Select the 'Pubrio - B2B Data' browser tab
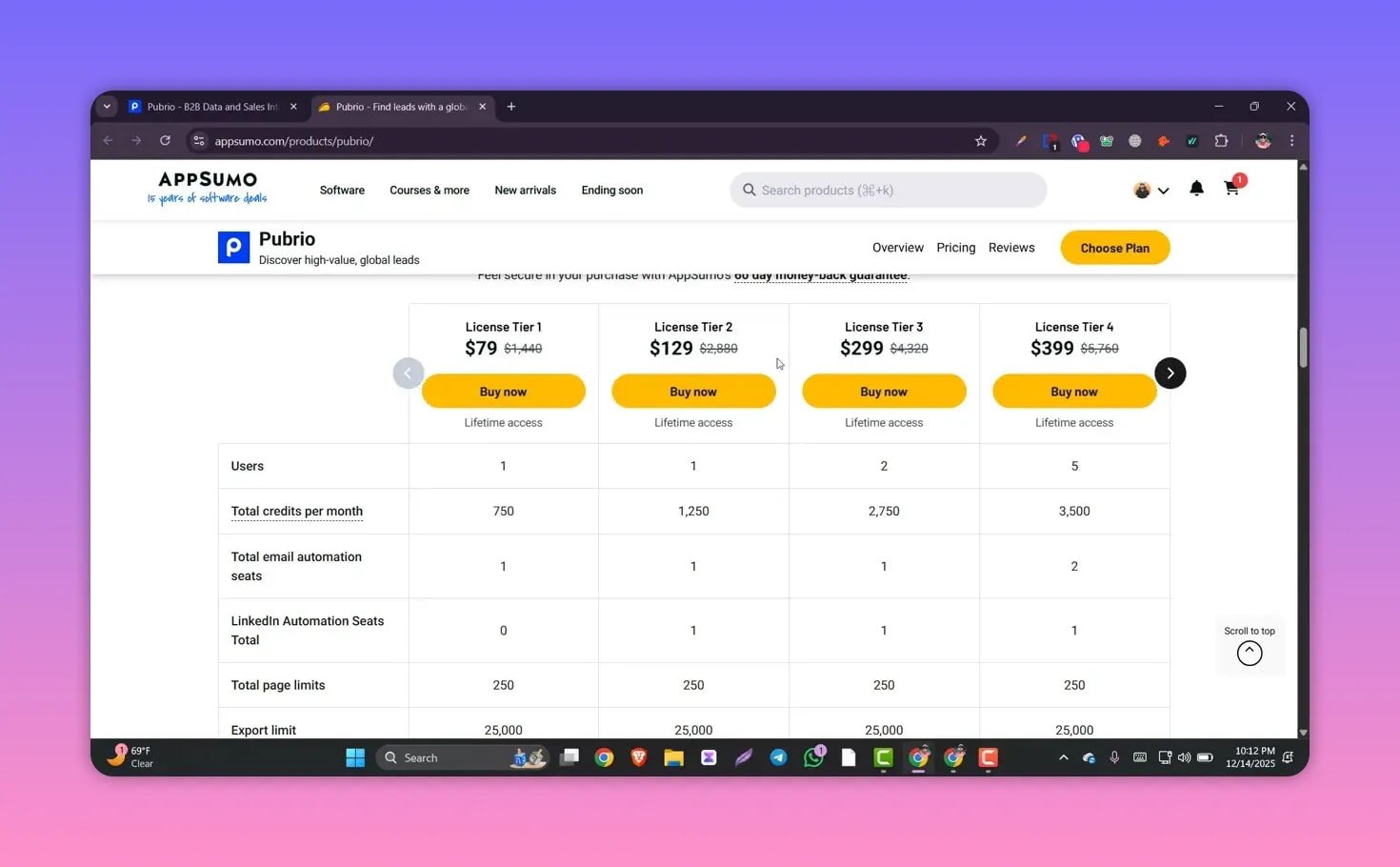Image resolution: width=1400 pixels, height=867 pixels. coord(203,106)
